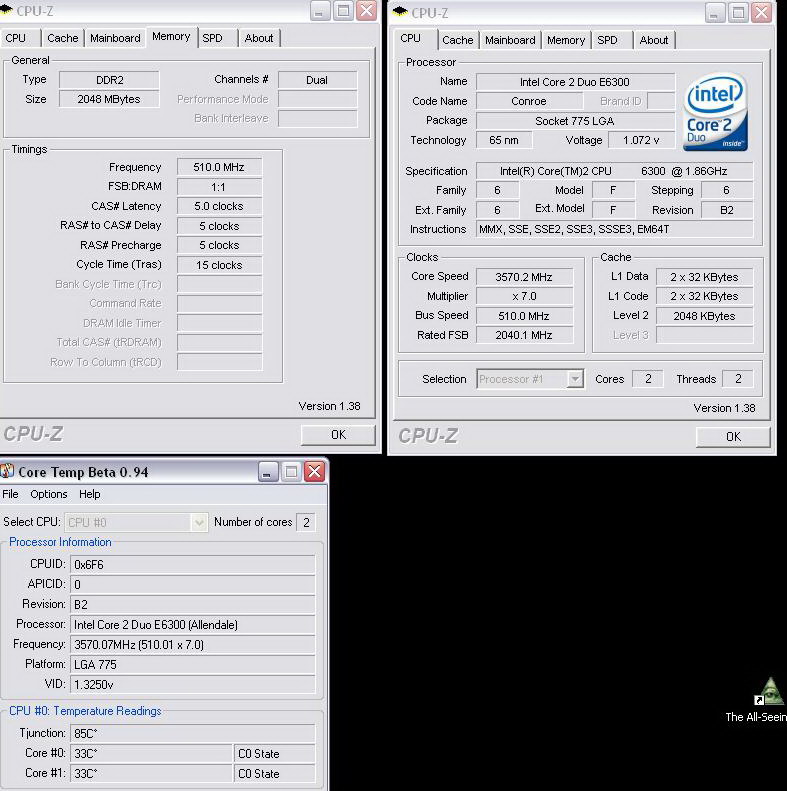Click the DDR2 memory type field
Image resolution: width=787 pixels, height=791 pixels.
[109, 80]
